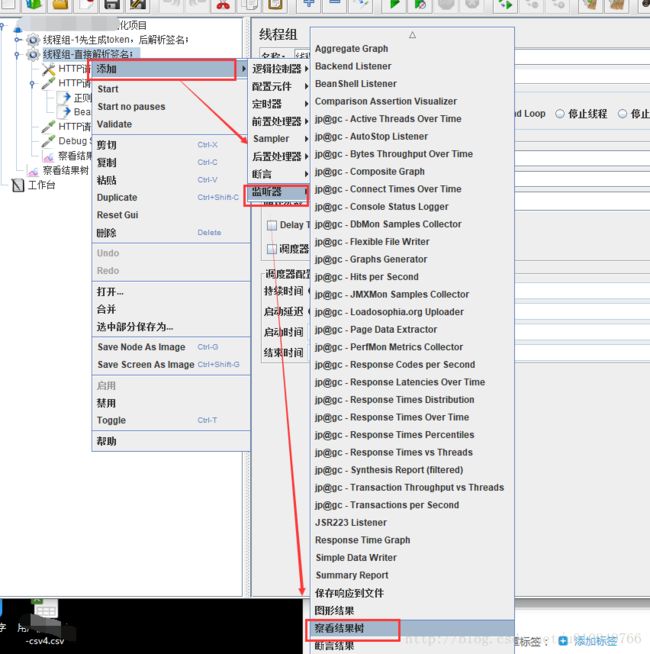Click Toggle in the context menu

pyautogui.click(x=171, y=420)
